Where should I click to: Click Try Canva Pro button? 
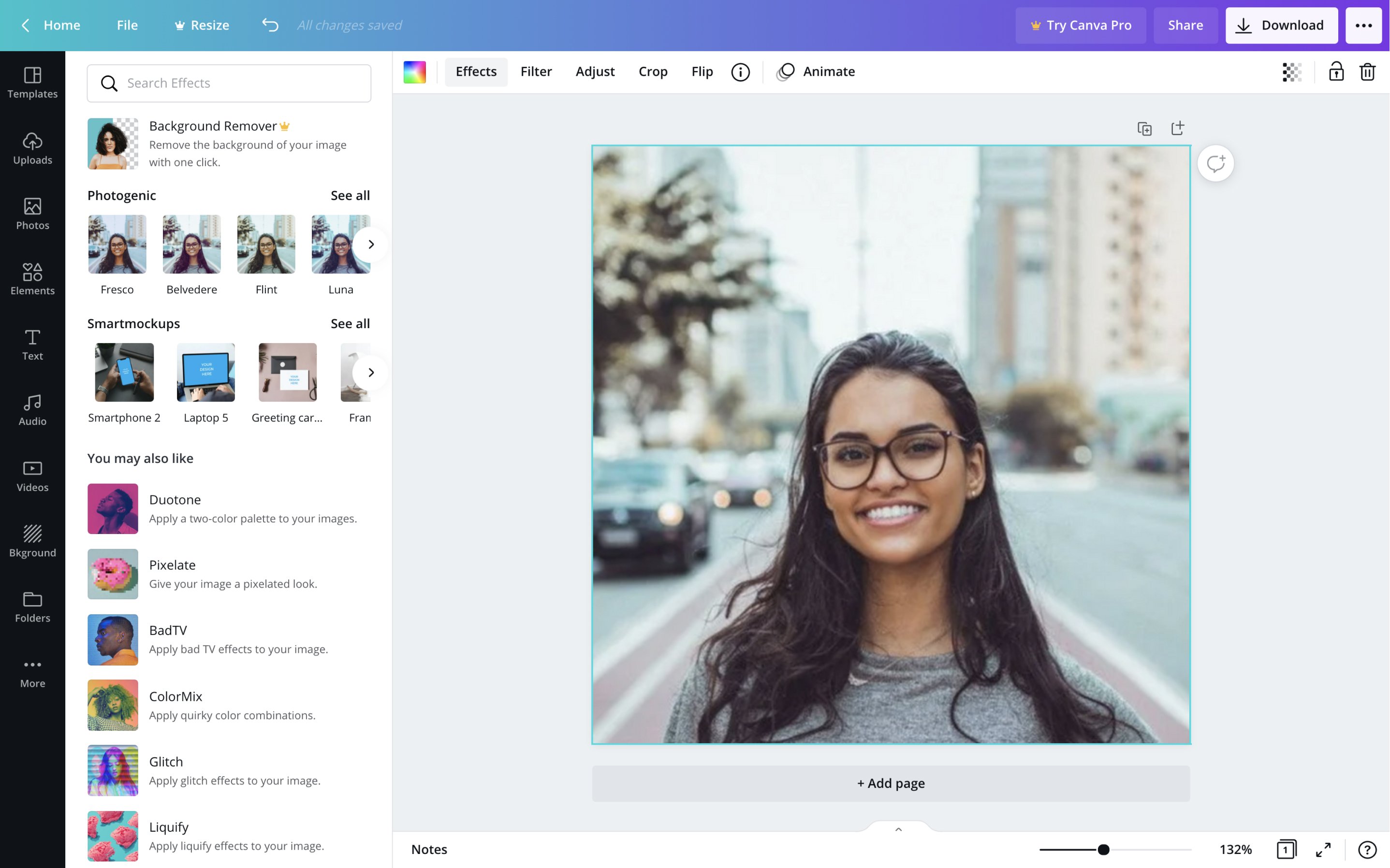point(1081,25)
